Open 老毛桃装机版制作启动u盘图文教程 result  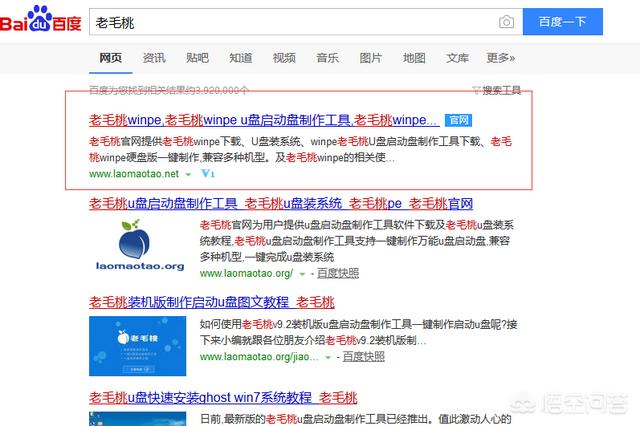point(211,302)
